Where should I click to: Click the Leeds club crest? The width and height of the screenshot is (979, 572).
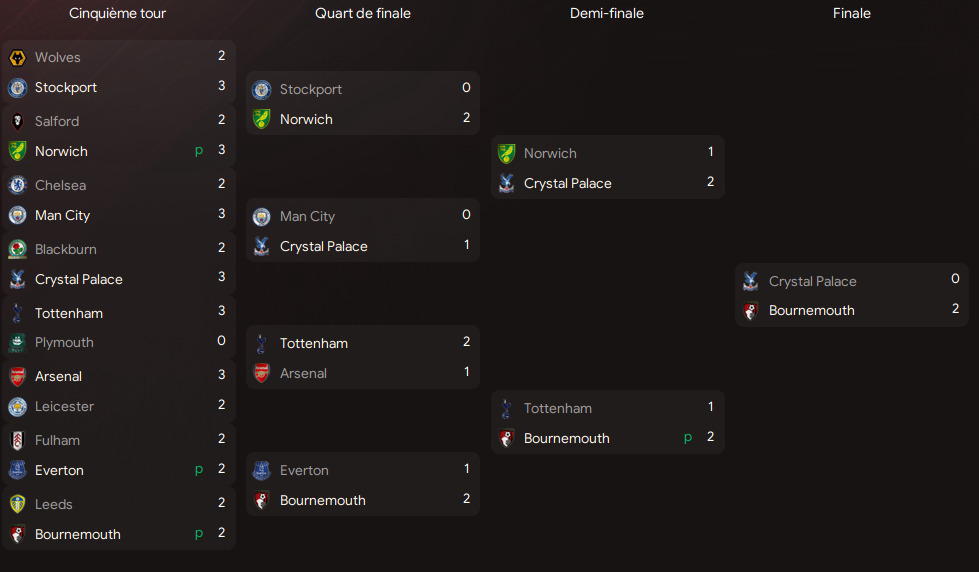(17, 504)
